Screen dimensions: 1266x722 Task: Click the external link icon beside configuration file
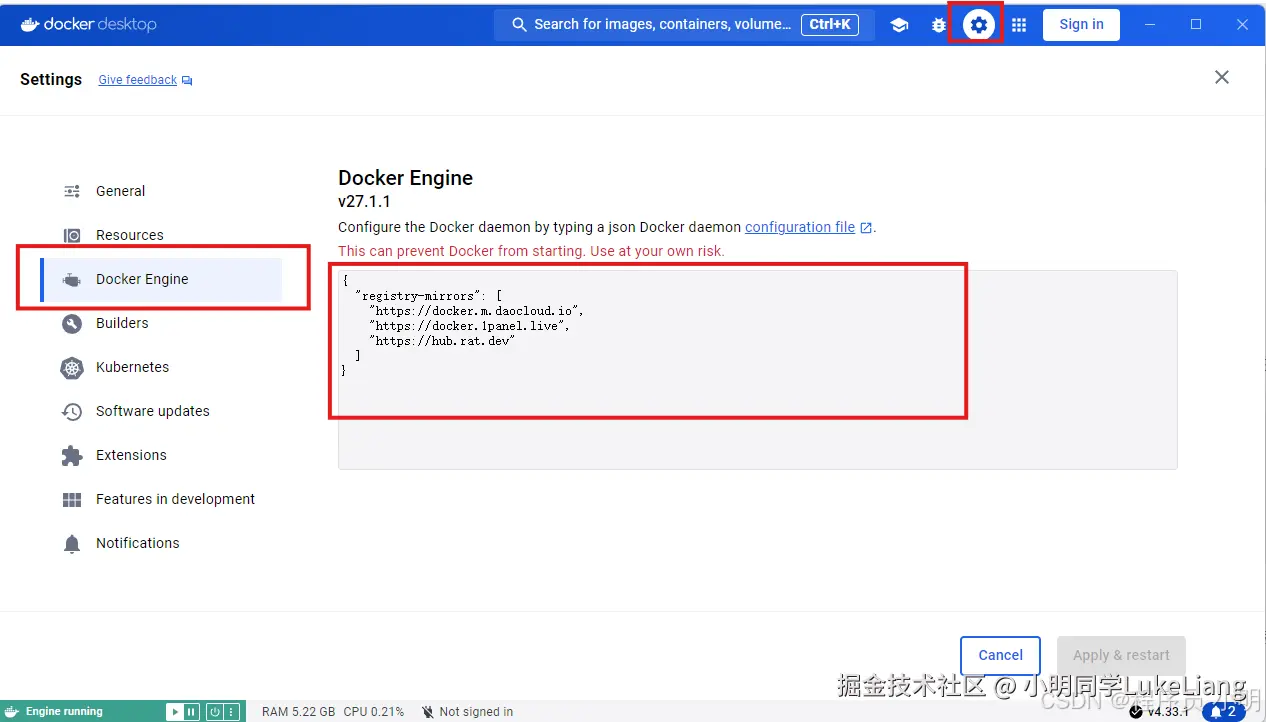click(x=866, y=228)
